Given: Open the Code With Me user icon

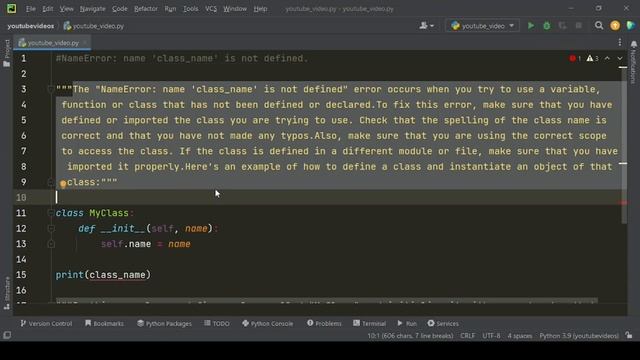Looking at the screenshot, I should tap(426, 26).
